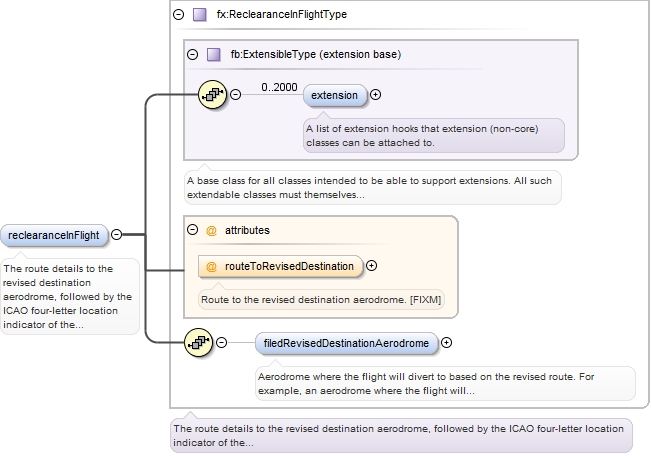Expand the extension element plus button
The height and width of the screenshot is (456, 651).
[x=376, y=95]
